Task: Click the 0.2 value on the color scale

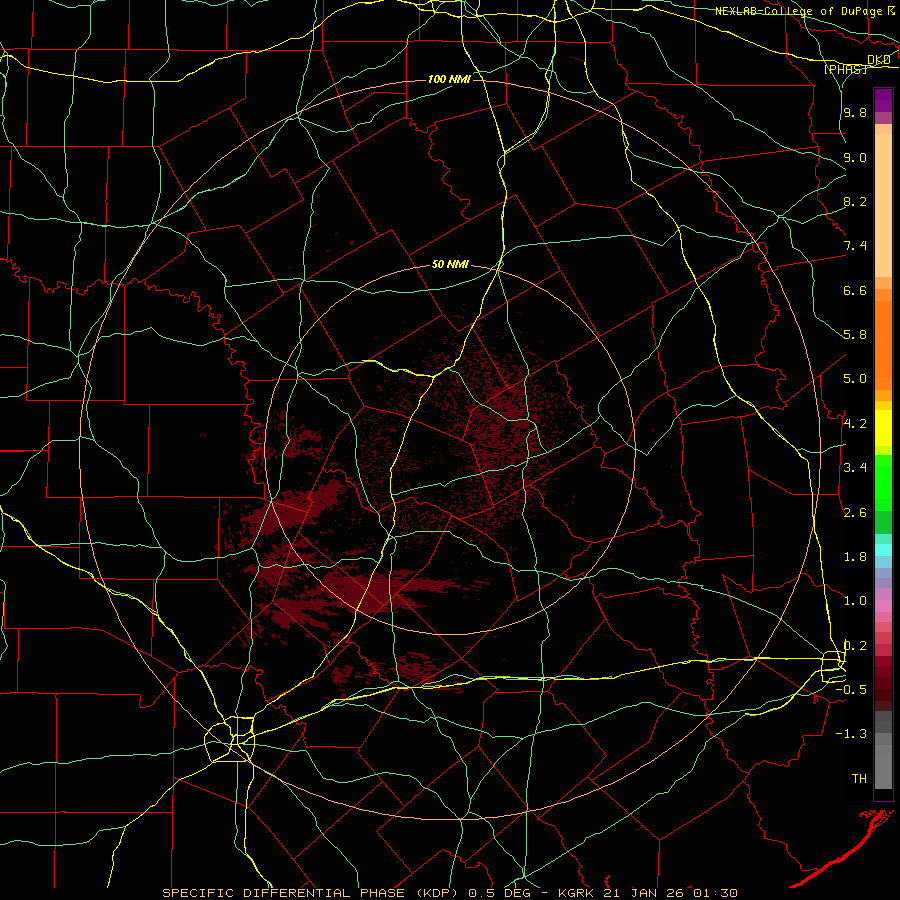Action: click(x=855, y=646)
